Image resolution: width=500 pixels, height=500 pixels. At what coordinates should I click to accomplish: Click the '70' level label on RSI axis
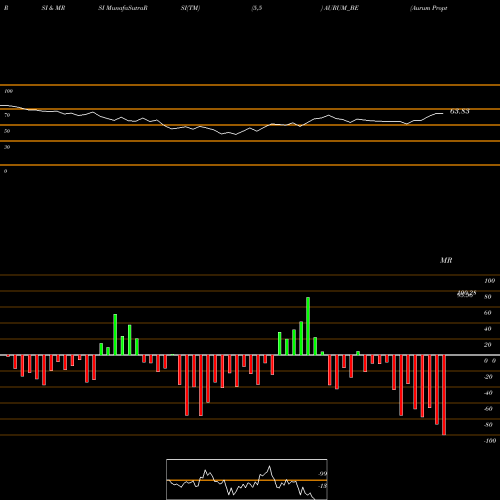coord(7,115)
